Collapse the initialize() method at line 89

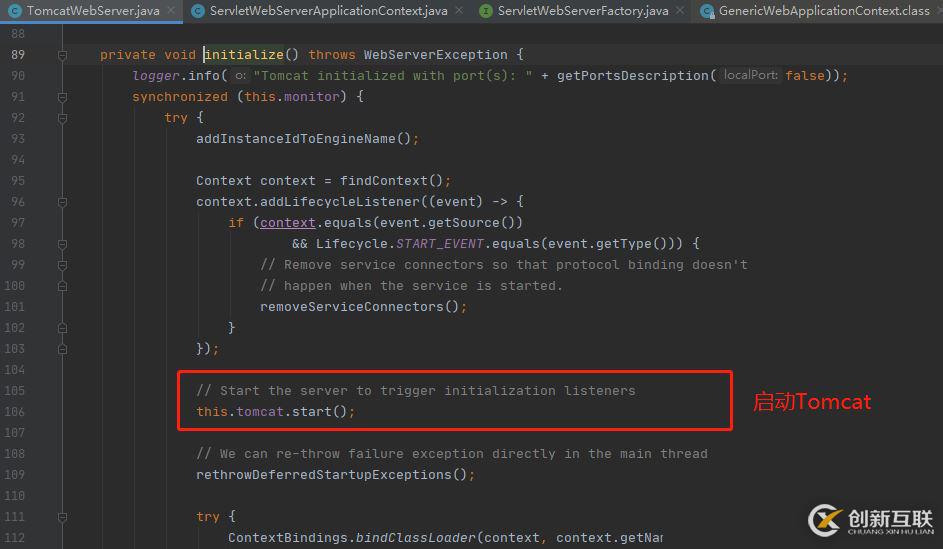tap(62, 55)
